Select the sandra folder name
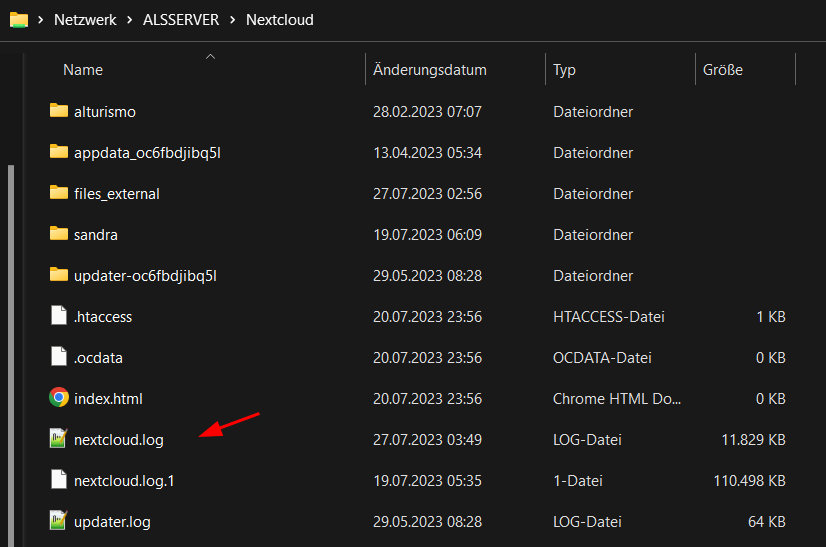The height and width of the screenshot is (547, 826). (96, 235)
